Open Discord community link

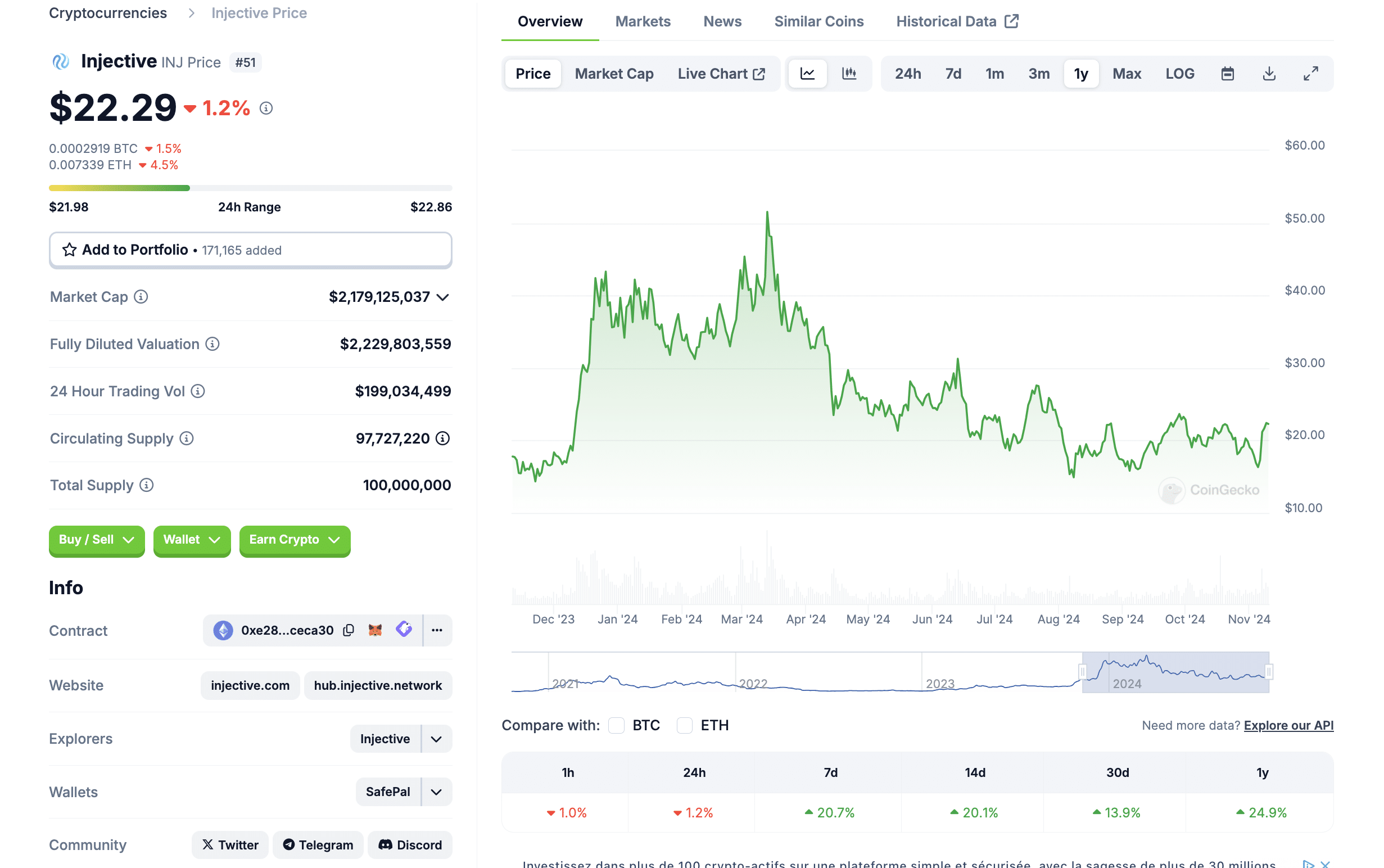(x=410, y=845)
